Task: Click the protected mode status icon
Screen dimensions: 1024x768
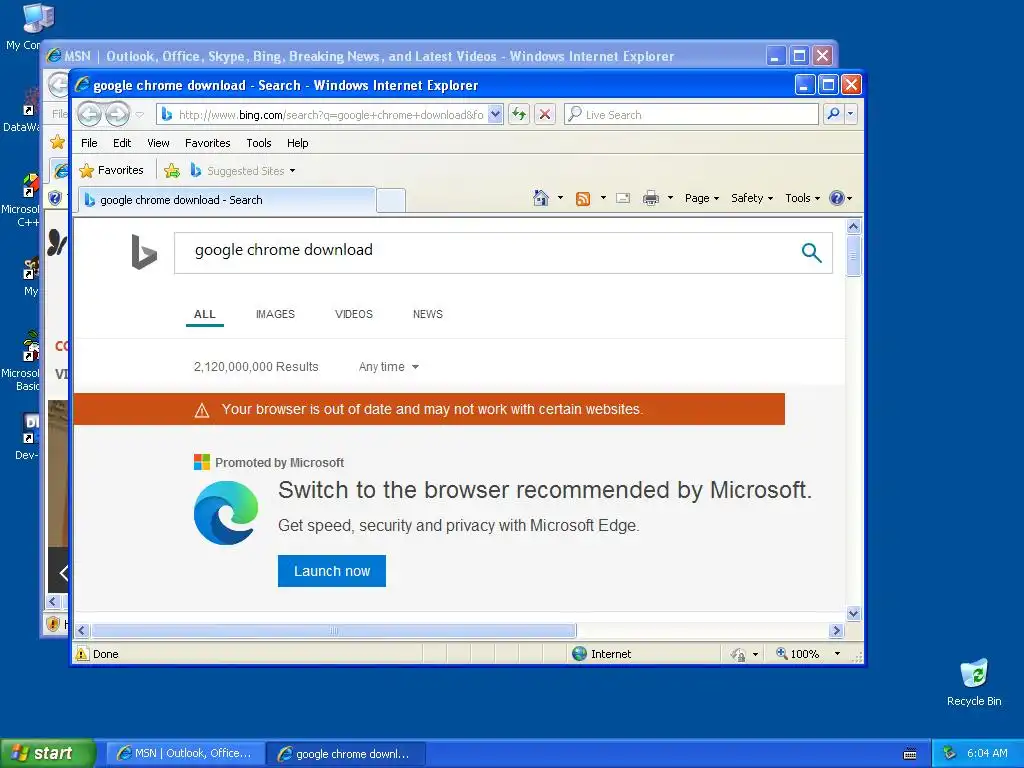Action: [738, 654]
